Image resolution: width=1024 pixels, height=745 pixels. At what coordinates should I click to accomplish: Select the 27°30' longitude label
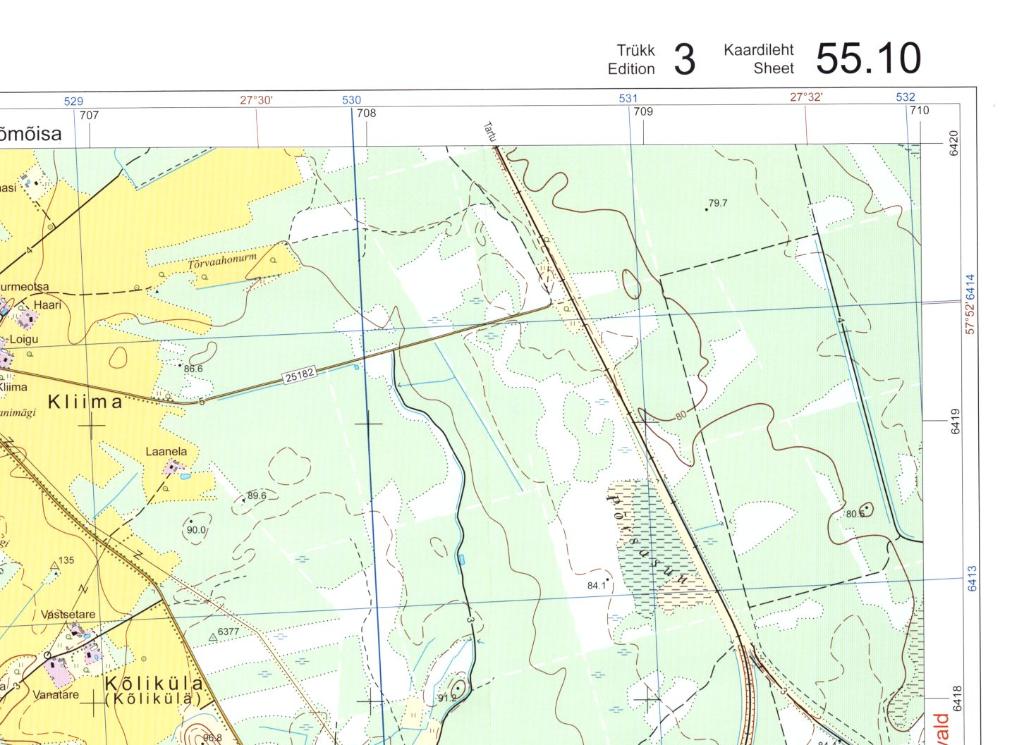256,100
